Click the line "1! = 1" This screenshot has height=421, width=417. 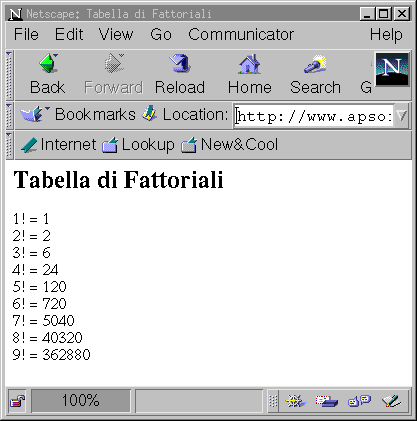31,219
